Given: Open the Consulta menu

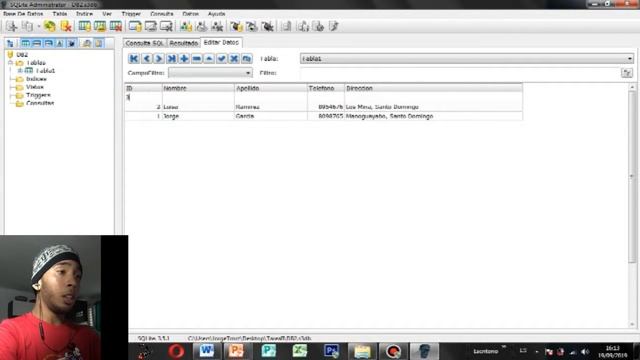Looking at the screenshot, I should [162, 14].
